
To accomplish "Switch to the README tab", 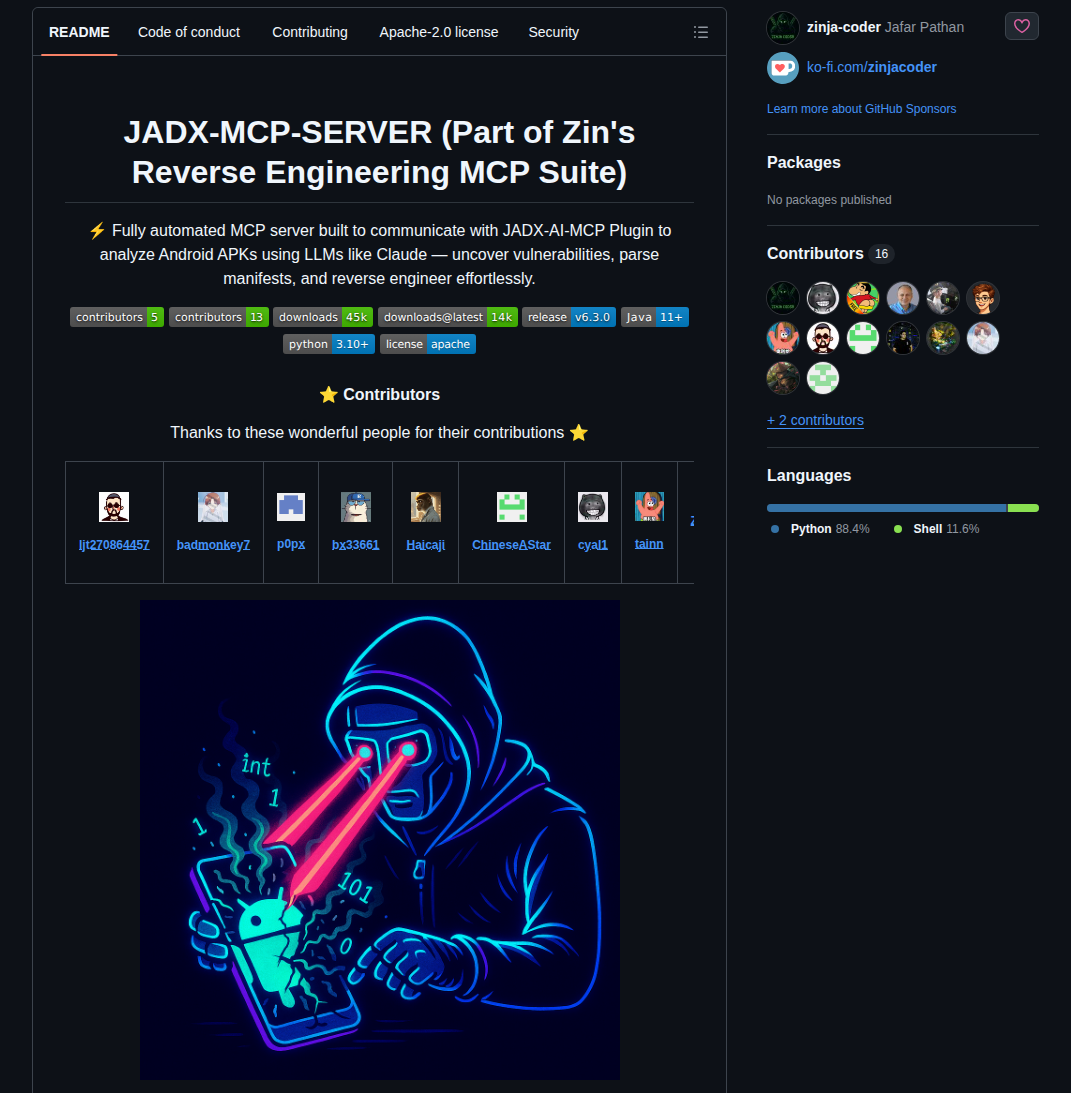I will point(79,32).
